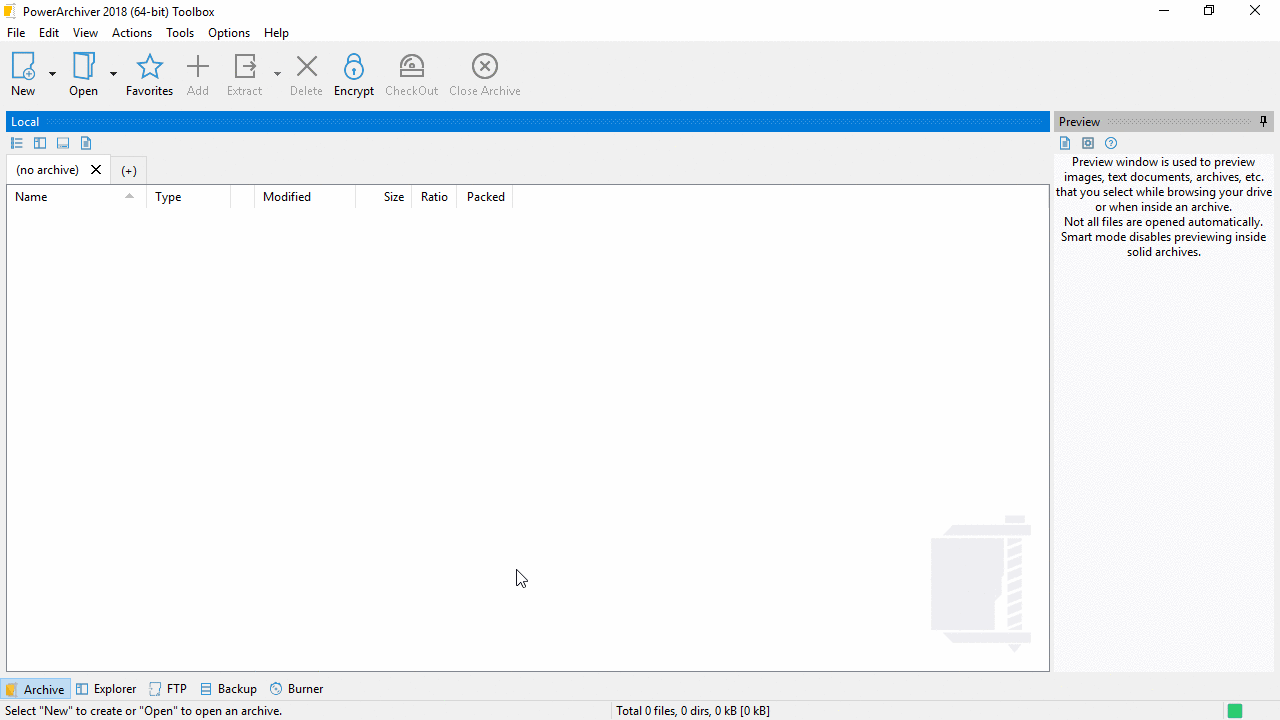Toggle smart preview document mode icon

[x=1065, y=143]
